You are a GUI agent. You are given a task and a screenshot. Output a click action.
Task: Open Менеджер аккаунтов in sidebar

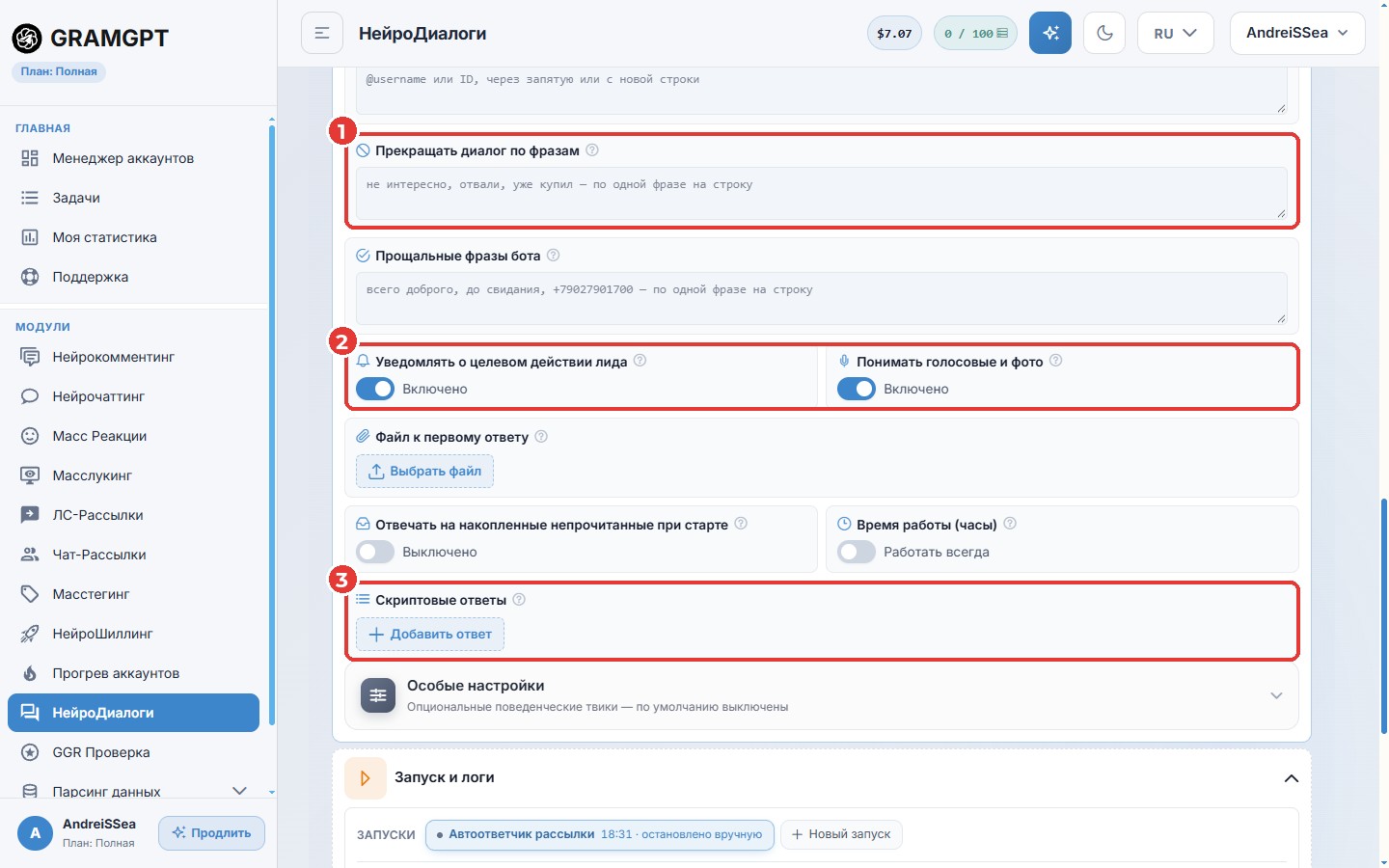pyautogui.click(x=133, y=158)
